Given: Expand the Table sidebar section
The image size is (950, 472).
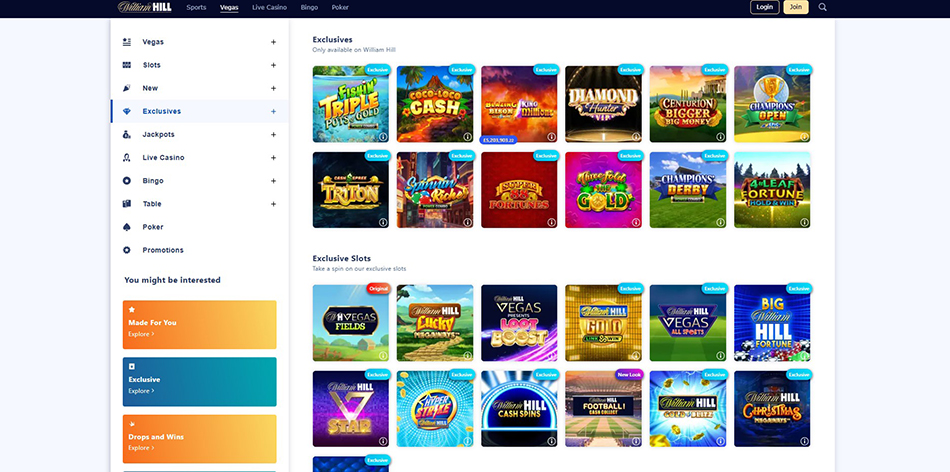Looking at the screenshot, I should pyautogui.click(x=273, y=204).
